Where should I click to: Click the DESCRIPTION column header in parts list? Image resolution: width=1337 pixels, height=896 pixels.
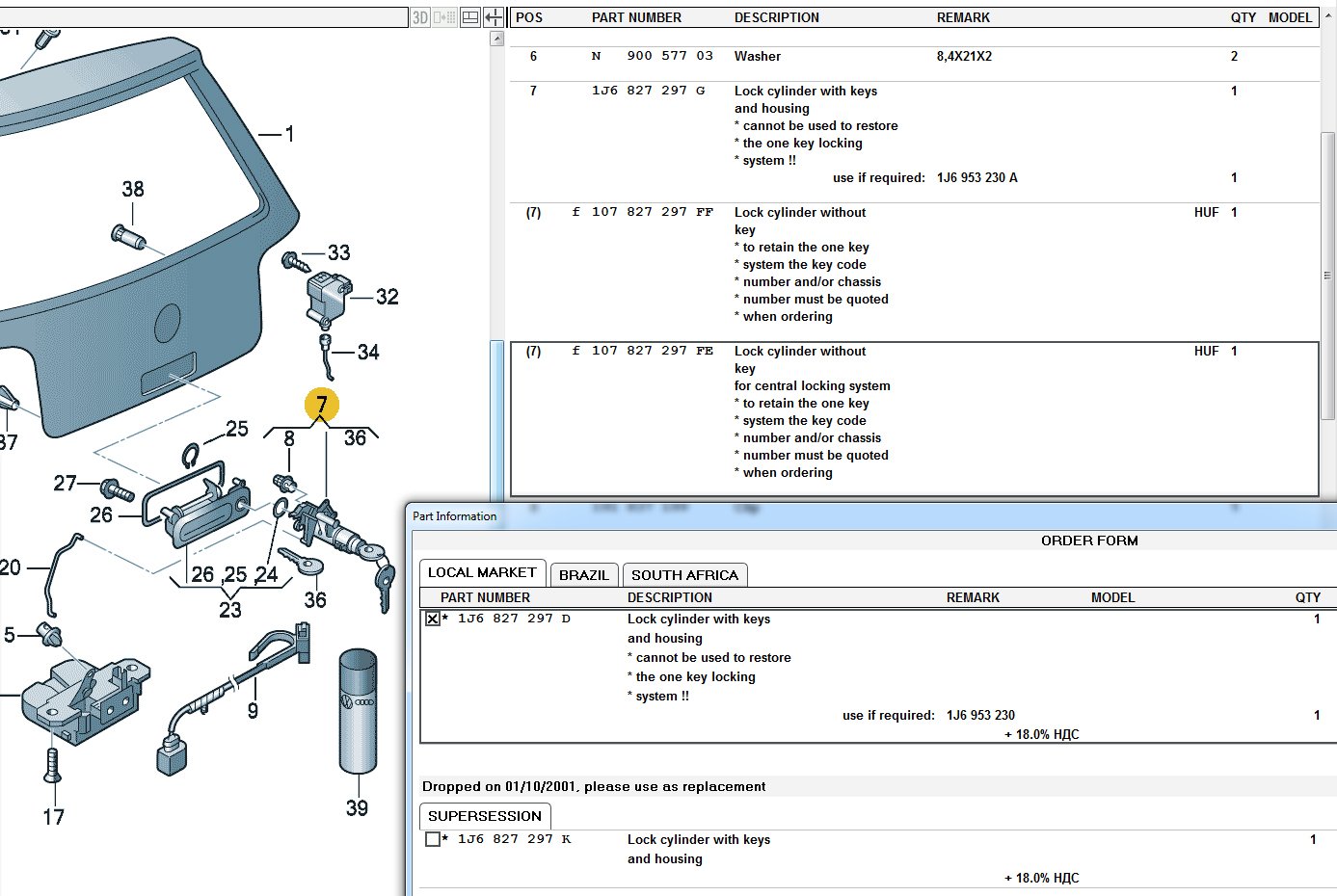click(x=777, y=17)
